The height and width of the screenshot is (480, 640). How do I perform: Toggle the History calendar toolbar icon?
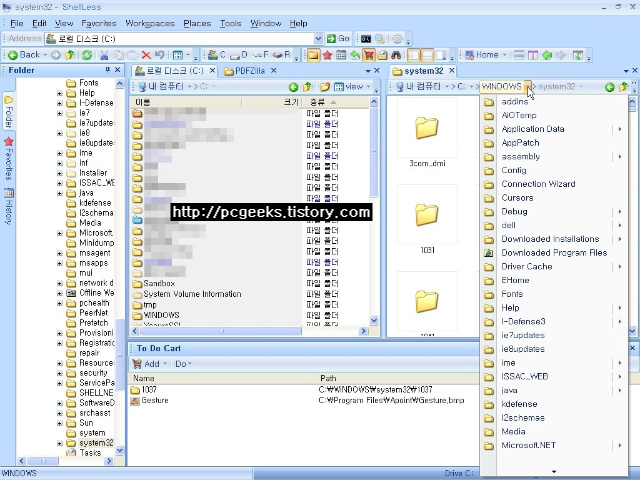tap(341, 55)
